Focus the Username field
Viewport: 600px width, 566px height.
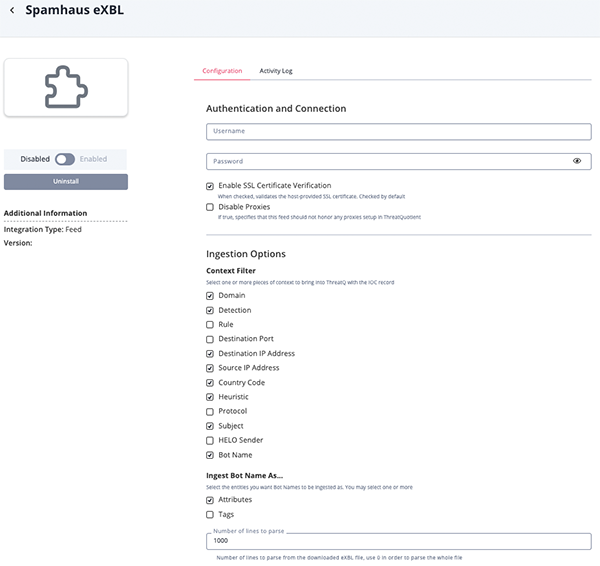click(x=398, y=131)
